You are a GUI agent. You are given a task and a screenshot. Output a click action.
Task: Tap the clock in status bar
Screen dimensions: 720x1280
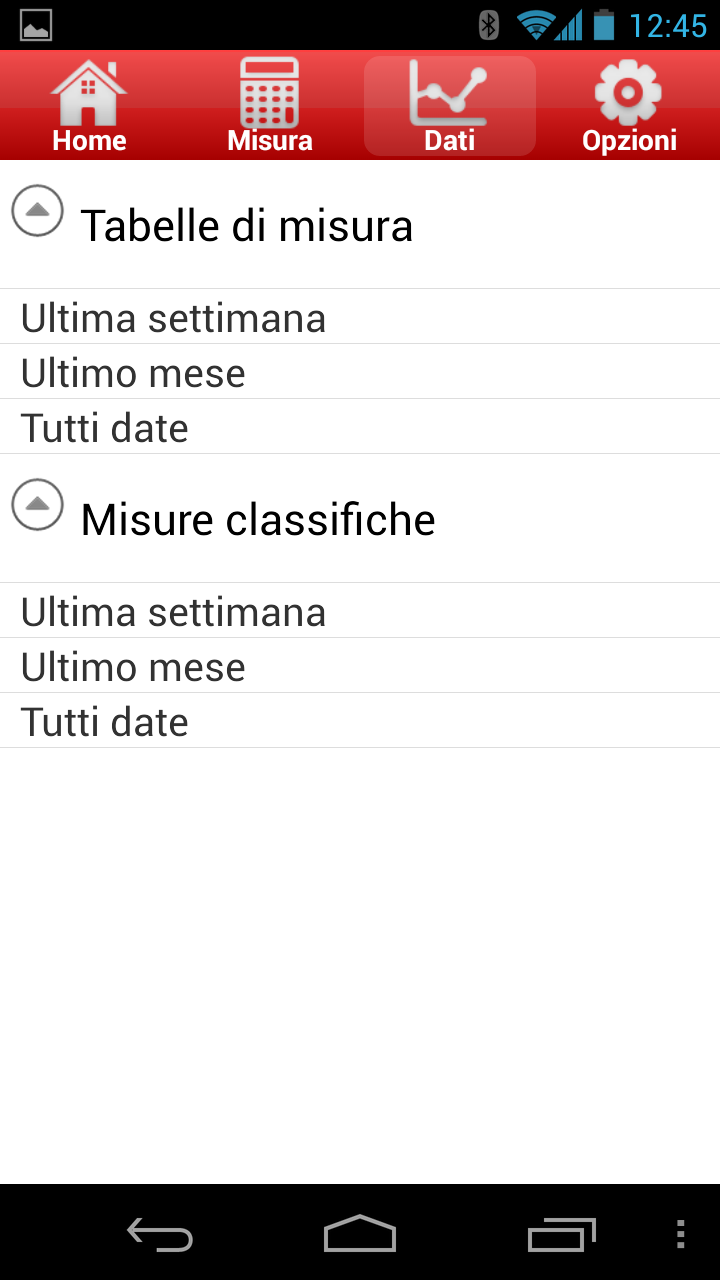coord(668,25)
